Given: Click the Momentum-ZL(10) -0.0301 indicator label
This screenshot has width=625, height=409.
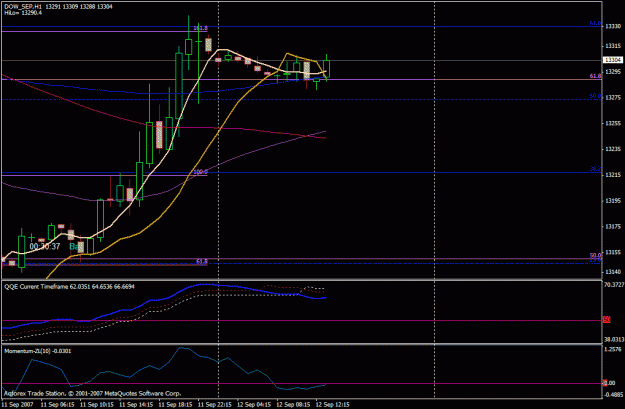Looking at the screenshot, I should [x=38, y=351].
